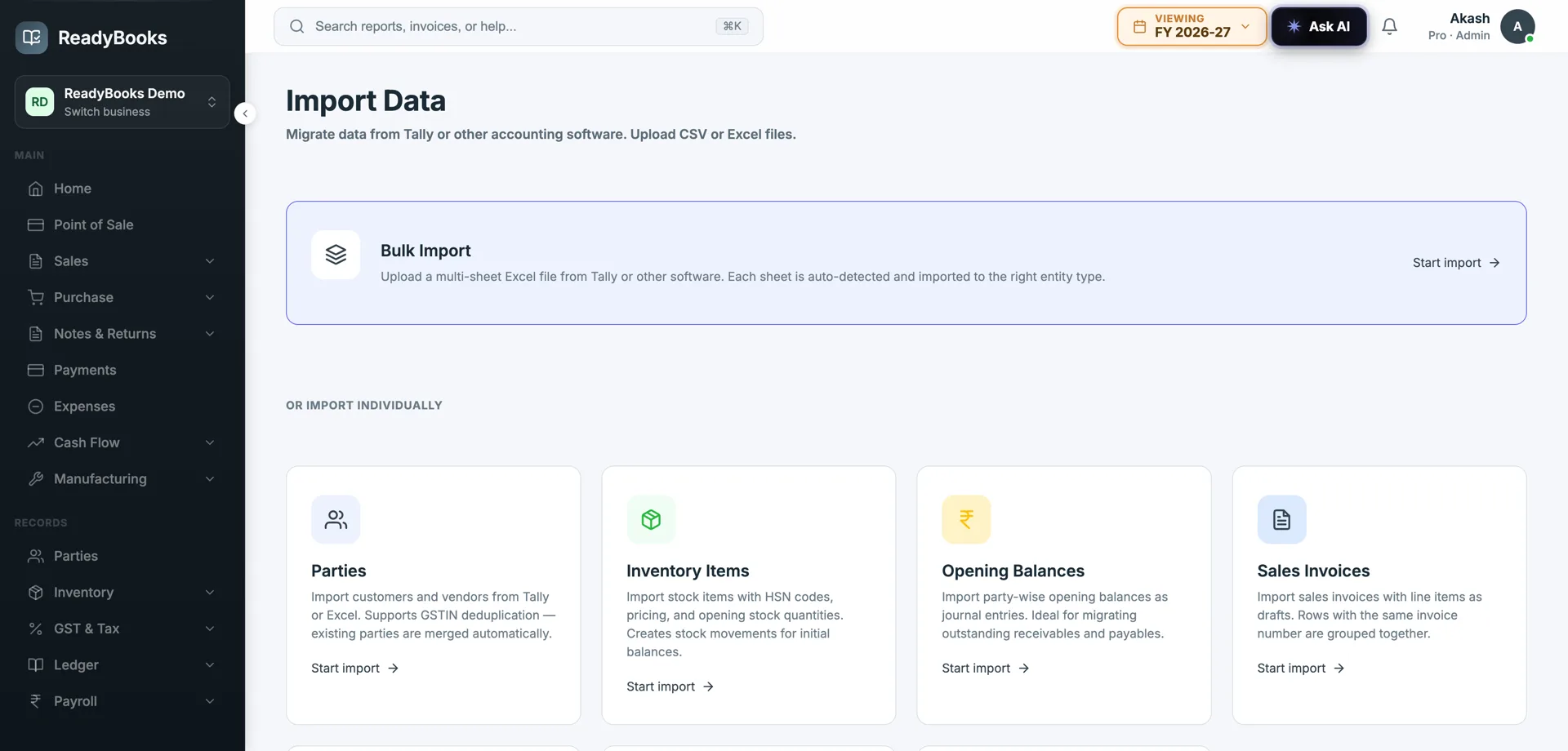Click the Inventory Items card title
1568x751 pixels.
688,571
